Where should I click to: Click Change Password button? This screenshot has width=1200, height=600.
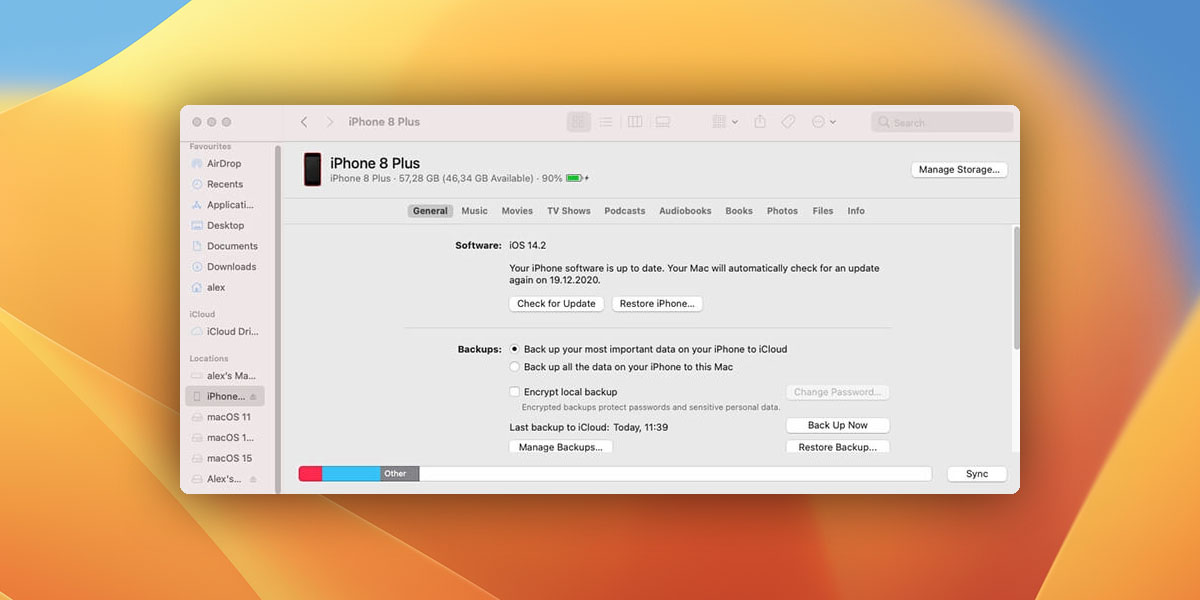838,393
